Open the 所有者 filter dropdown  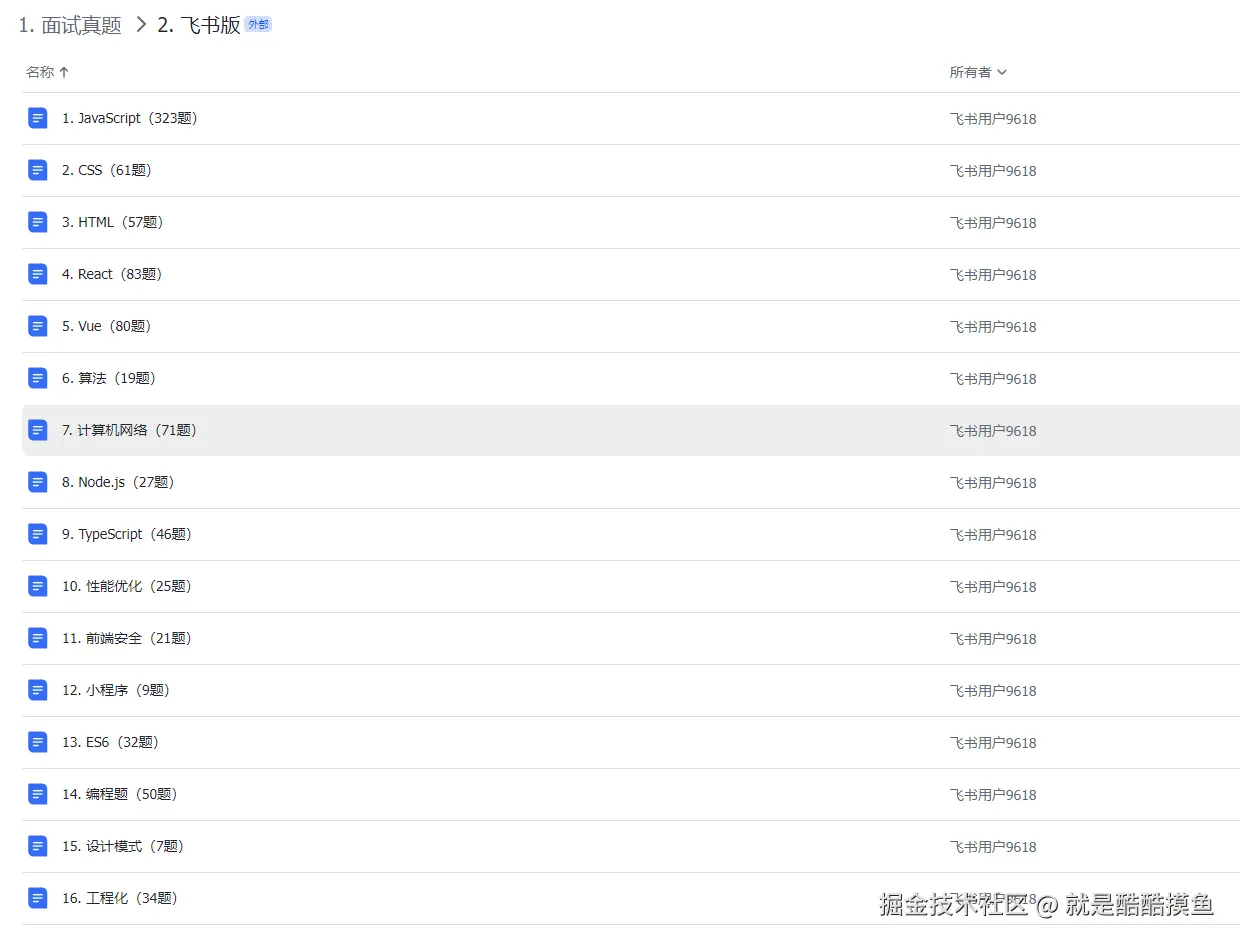pos(978,71)
